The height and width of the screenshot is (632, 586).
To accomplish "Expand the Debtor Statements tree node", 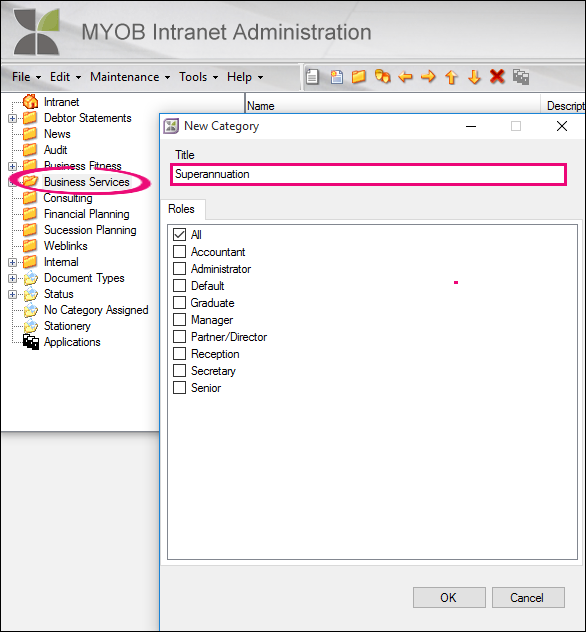I will (12, 118).
